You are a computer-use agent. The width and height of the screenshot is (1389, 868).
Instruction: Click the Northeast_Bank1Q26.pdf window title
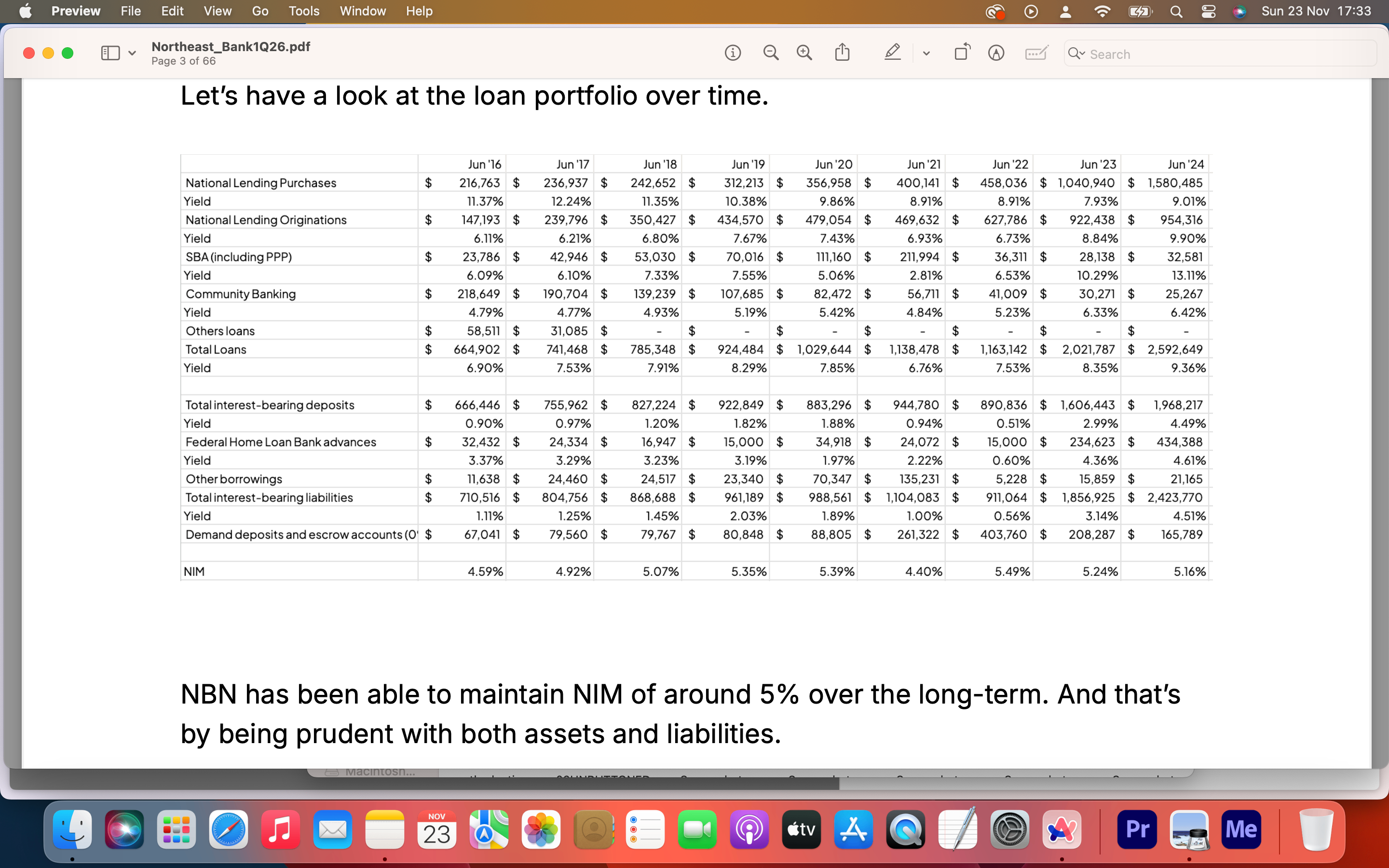click(x=231, y=46)
